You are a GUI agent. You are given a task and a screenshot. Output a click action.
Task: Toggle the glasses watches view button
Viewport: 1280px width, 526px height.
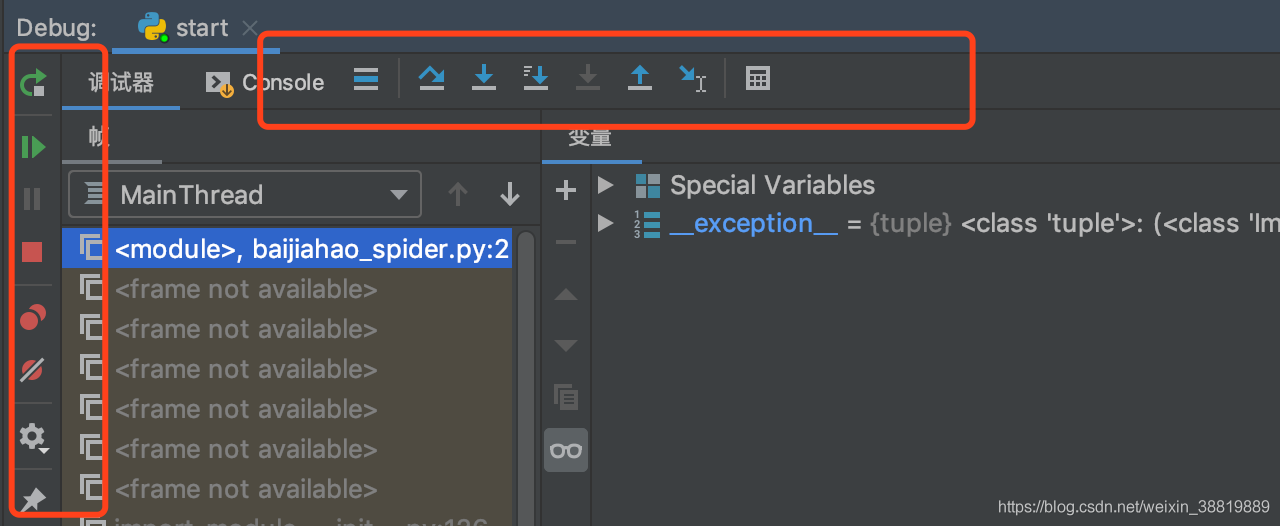(x=566, y=450)
